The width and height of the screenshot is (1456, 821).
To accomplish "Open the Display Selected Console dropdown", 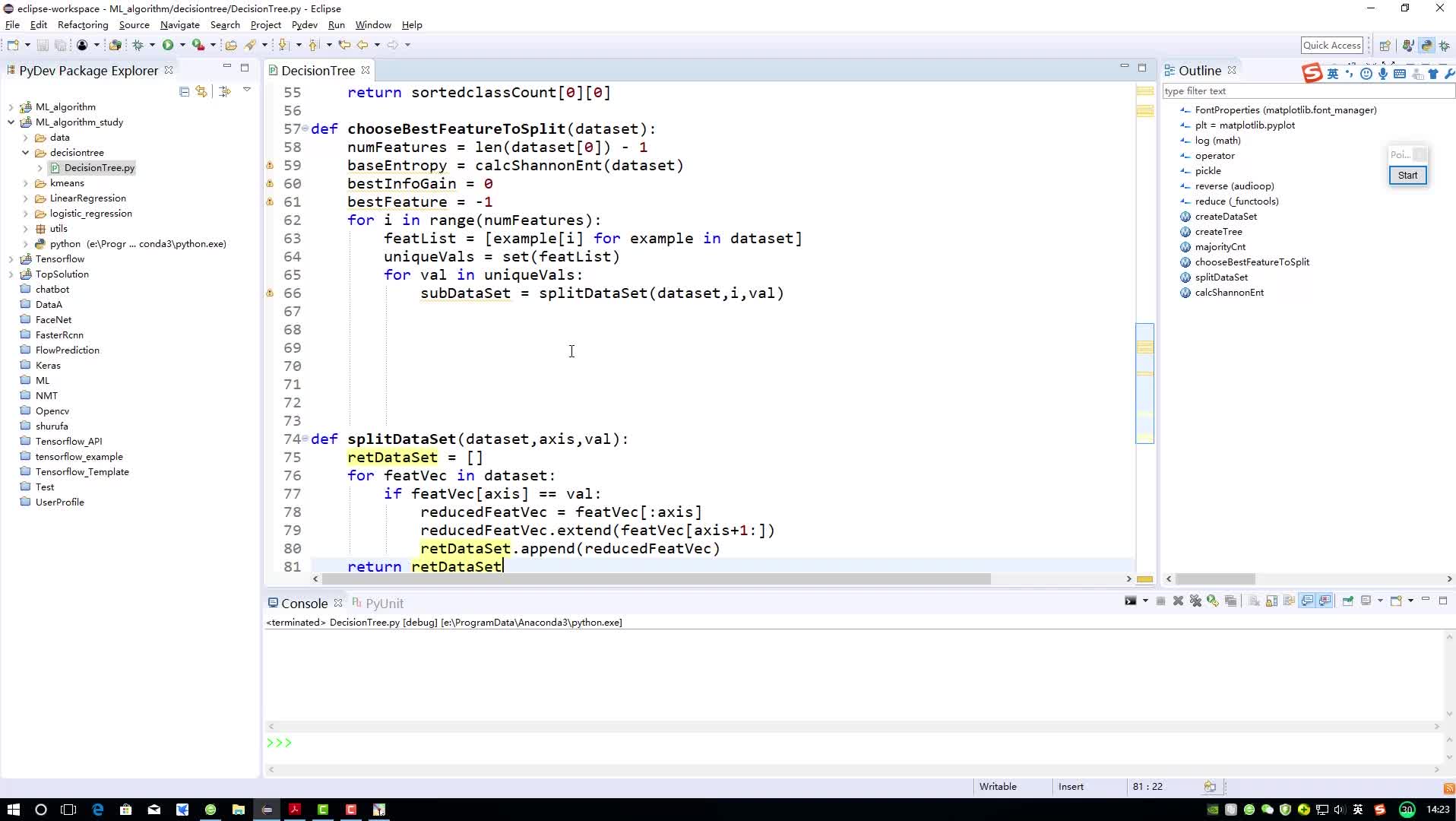I will [x=1380, y=601].
